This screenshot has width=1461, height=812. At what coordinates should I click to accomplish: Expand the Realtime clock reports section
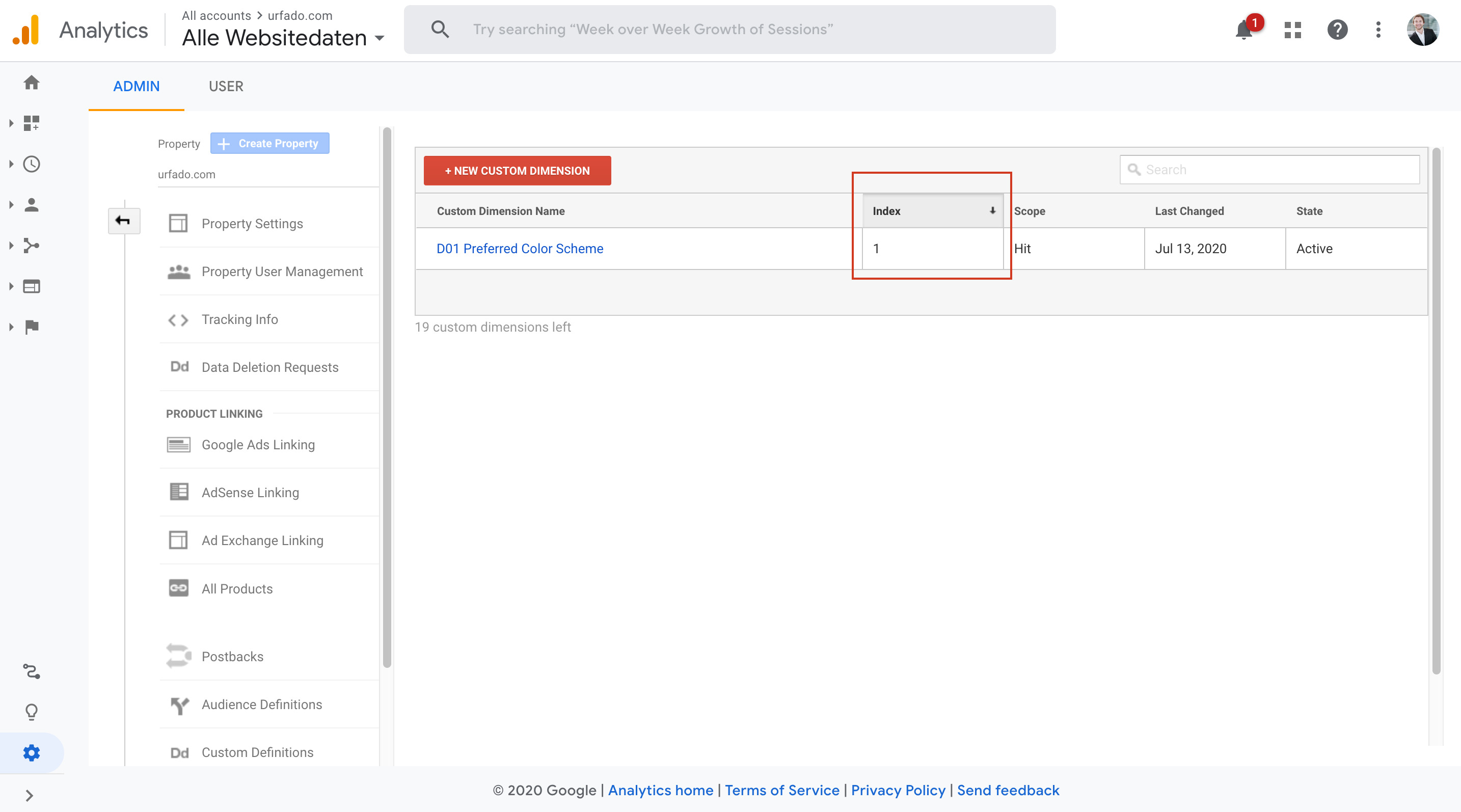tap(31, 165)
